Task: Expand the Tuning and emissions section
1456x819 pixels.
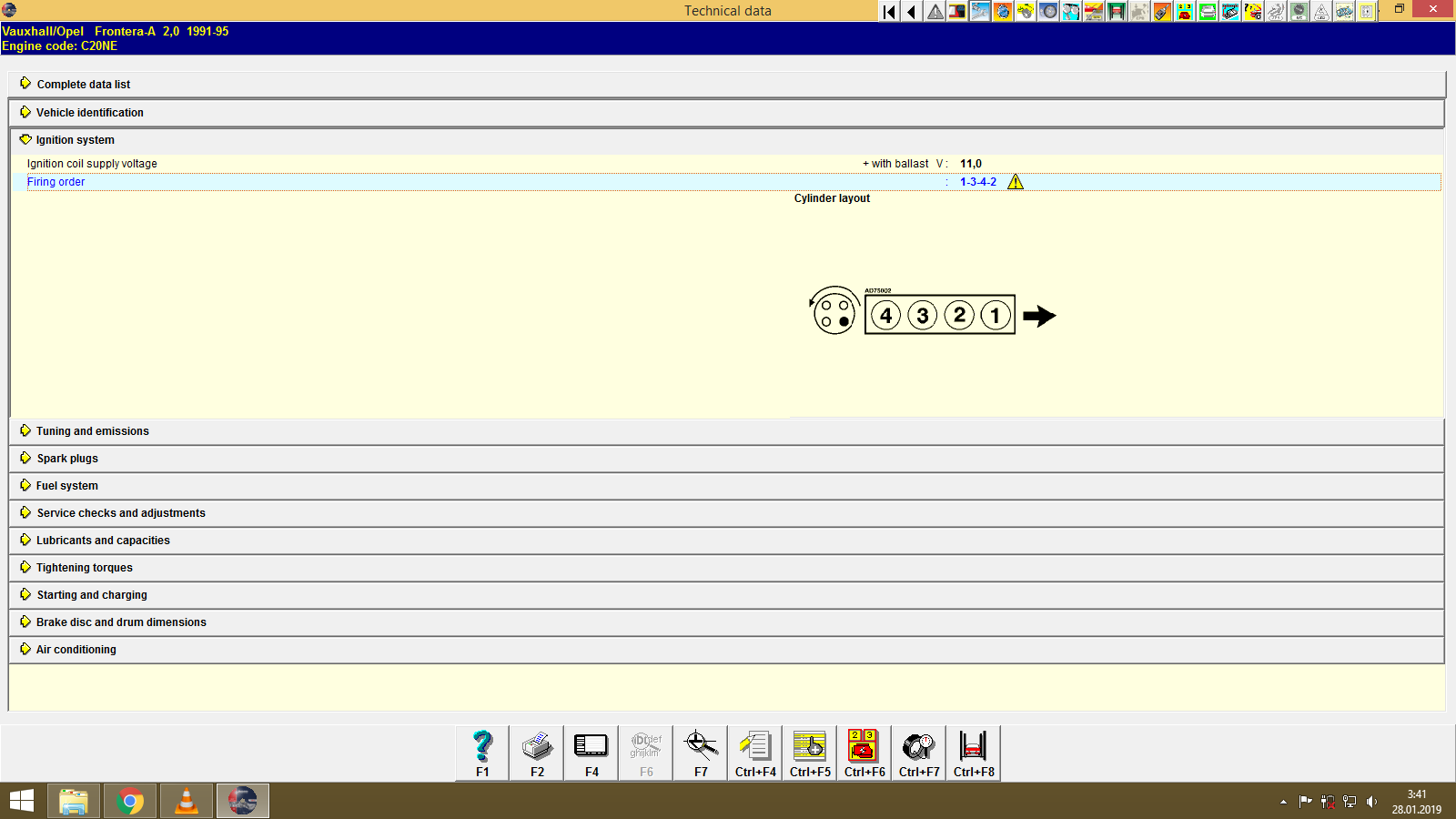Action: point(91,430)
